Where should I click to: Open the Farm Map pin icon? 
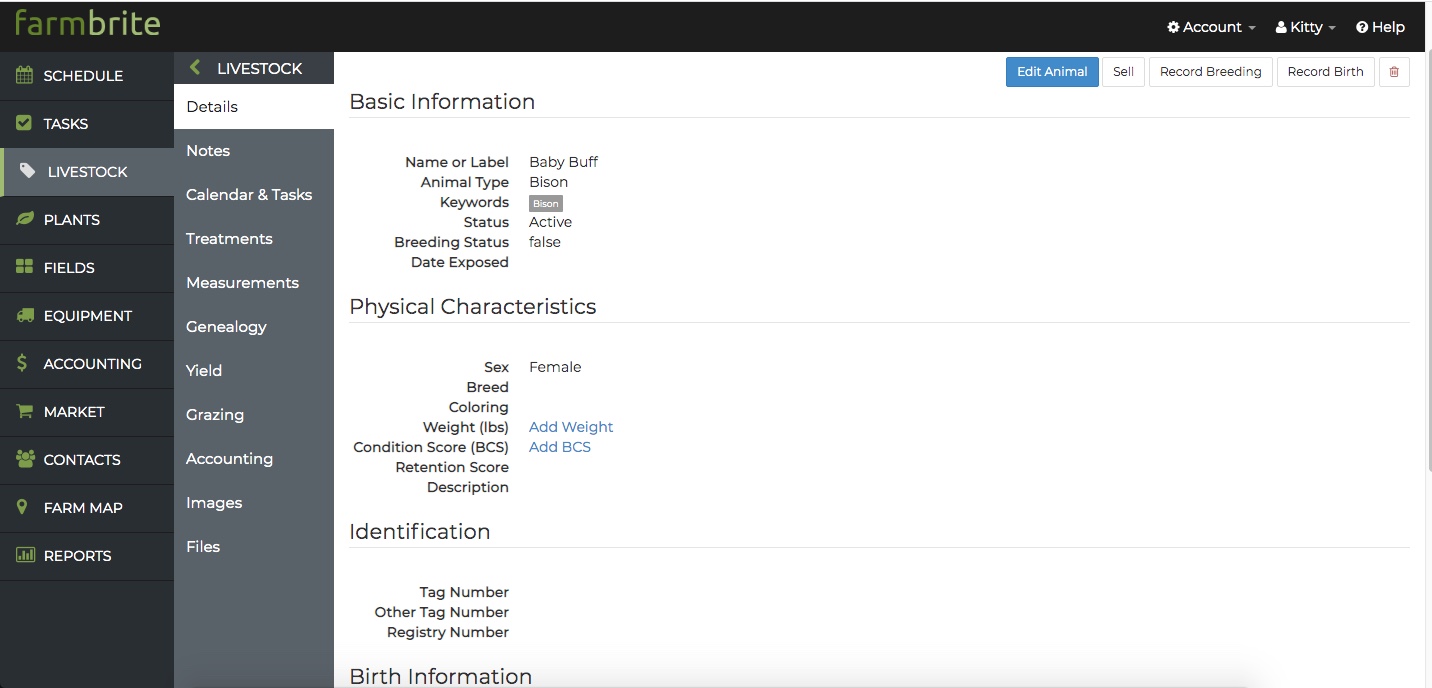[x=23, y=507]
